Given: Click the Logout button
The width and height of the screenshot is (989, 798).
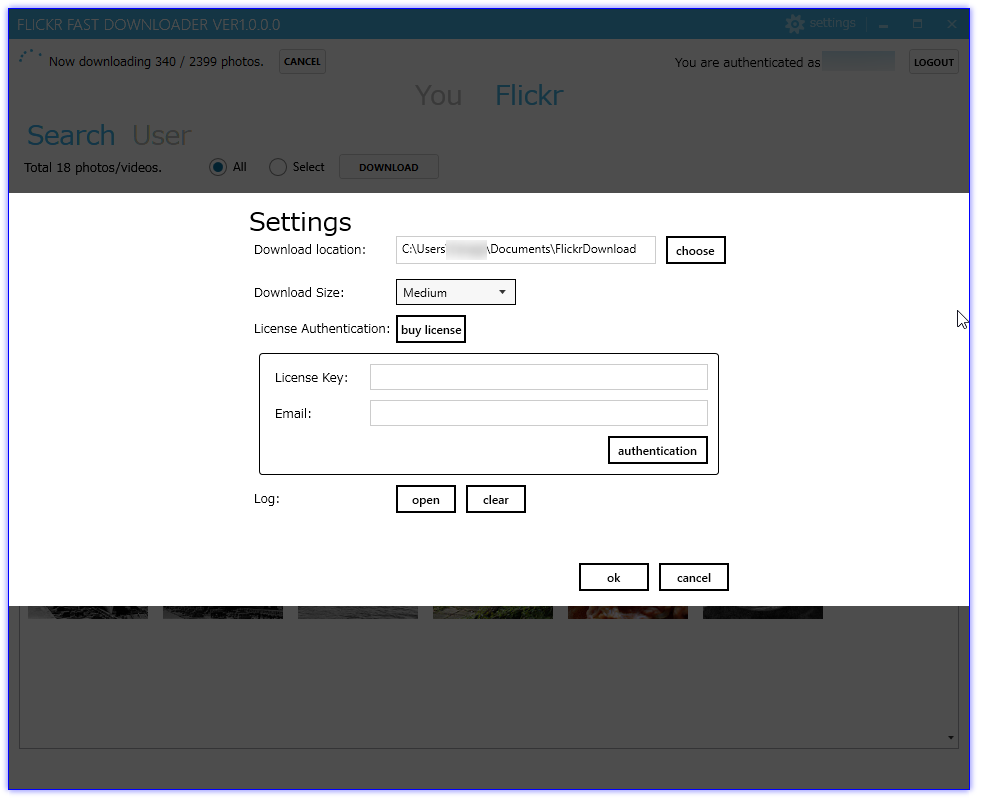Looking at the screenshot, I should click(933, 62).
